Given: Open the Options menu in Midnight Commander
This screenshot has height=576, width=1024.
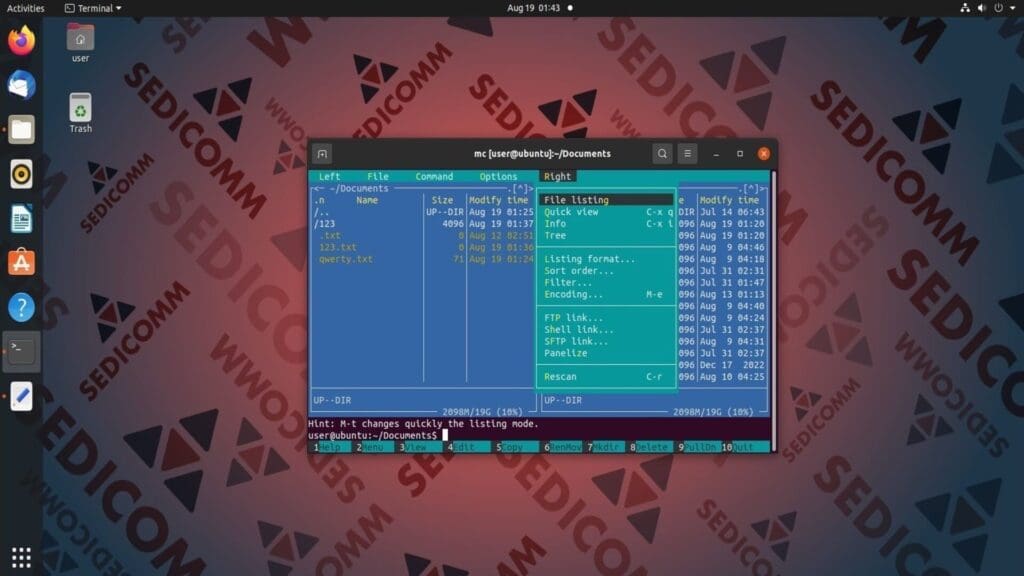Looking at the screenshot, I should (x=498, y=176).
